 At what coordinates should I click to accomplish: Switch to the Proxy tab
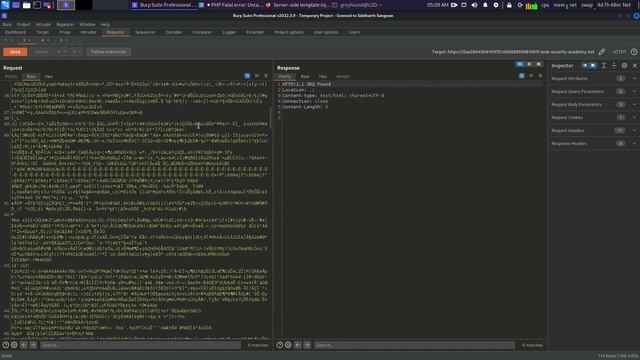(65, 32)
